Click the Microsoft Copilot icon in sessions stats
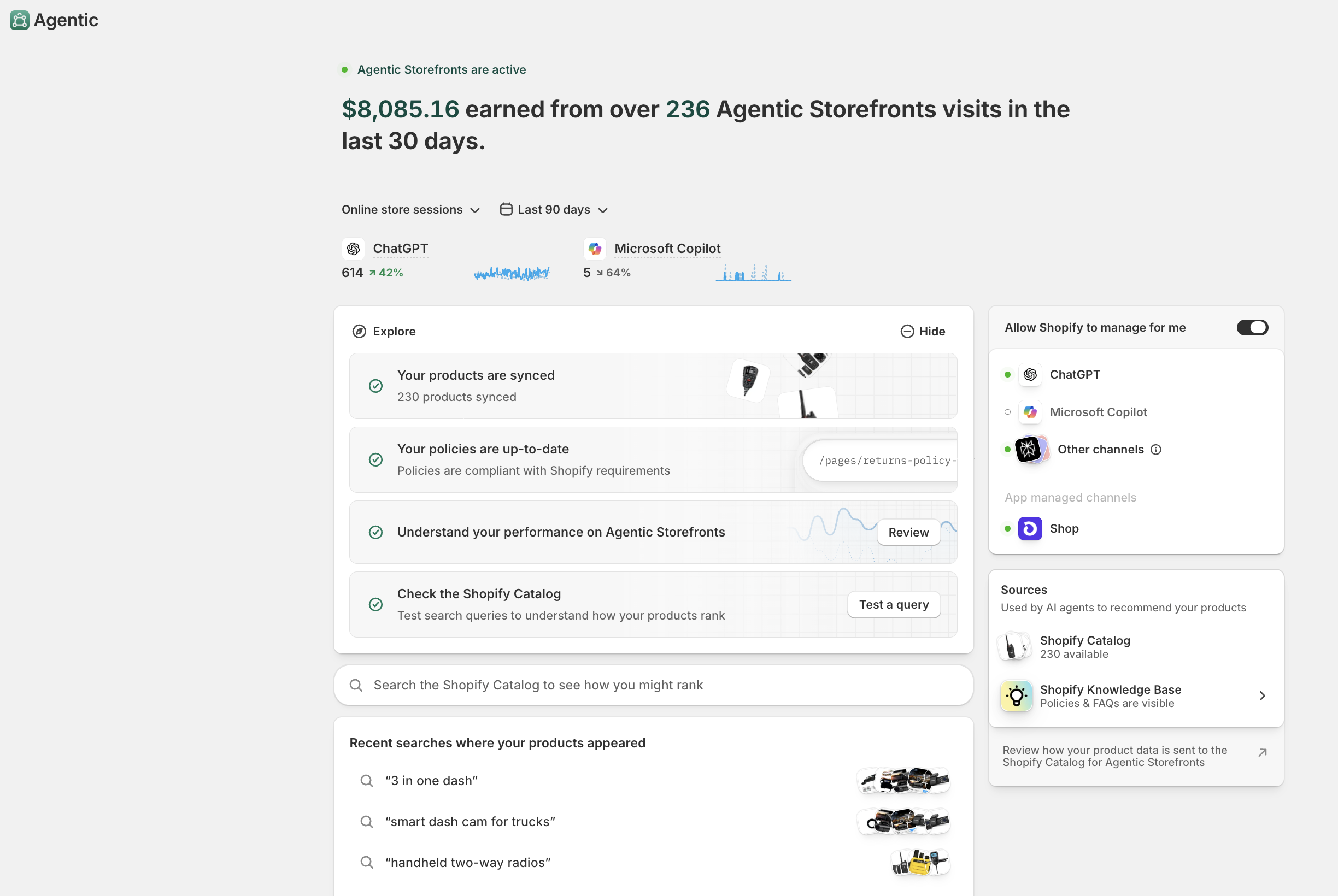1338x896 pixels. pos(595,249)
